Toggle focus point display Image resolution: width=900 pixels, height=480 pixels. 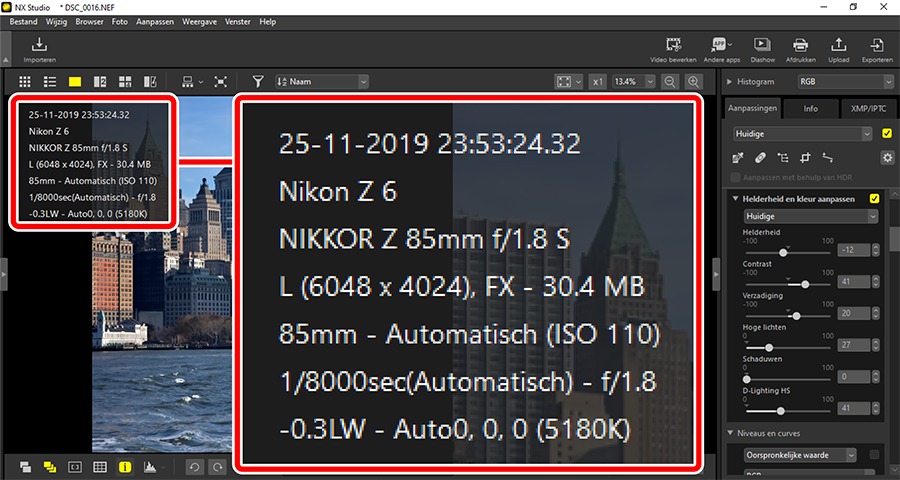(75, 467)
